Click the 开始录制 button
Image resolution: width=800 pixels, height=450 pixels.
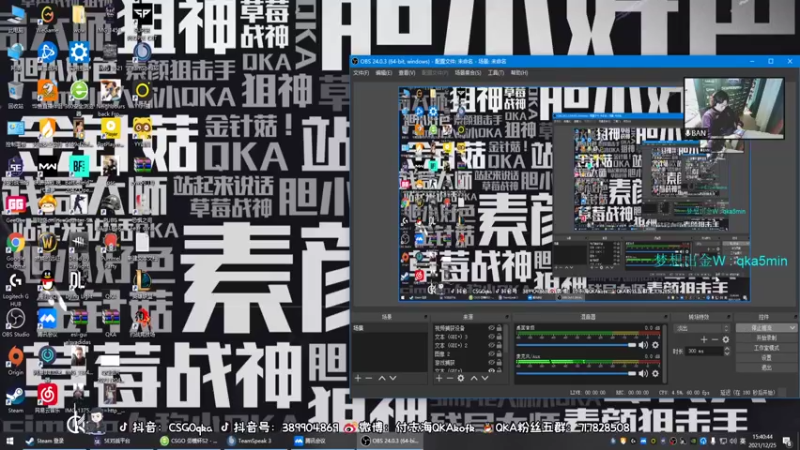coord(766,338)
